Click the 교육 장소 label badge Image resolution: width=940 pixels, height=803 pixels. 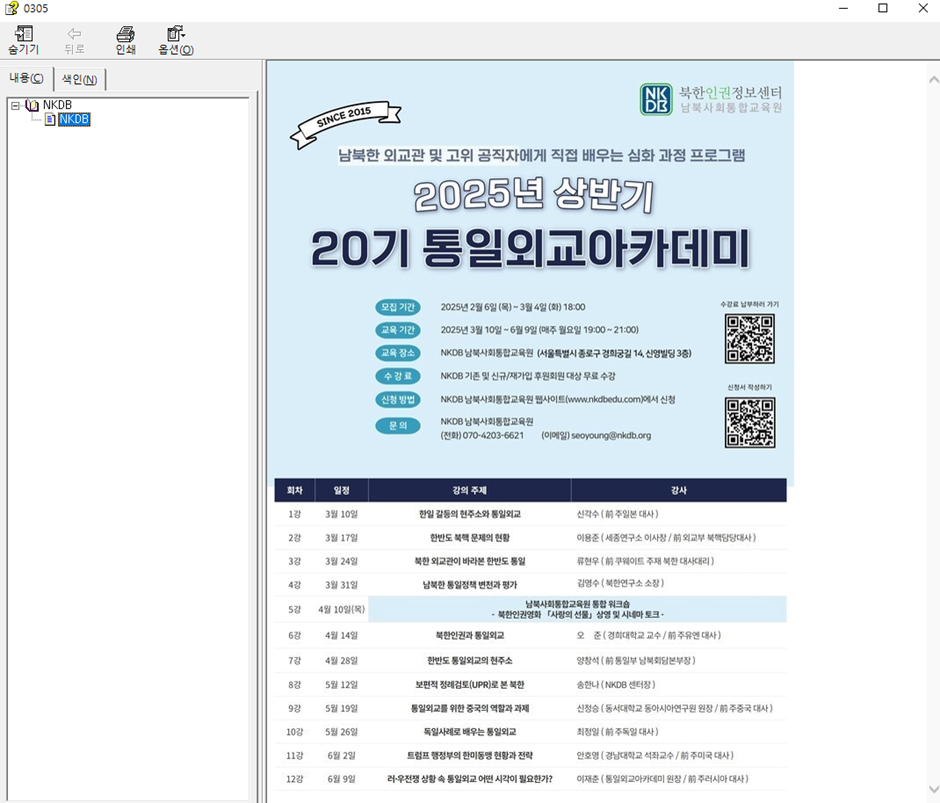click(x=398, y=353)
